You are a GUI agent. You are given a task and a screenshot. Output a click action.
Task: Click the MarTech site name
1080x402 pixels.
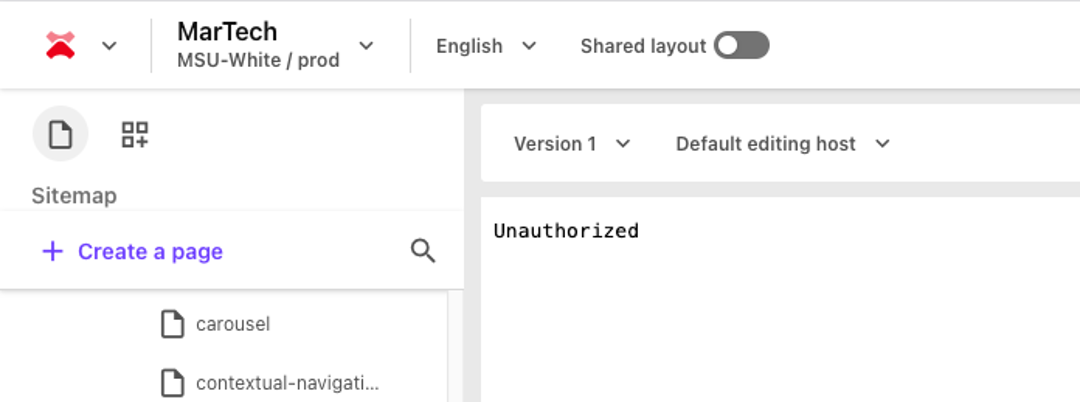click(x=227, y=31)
